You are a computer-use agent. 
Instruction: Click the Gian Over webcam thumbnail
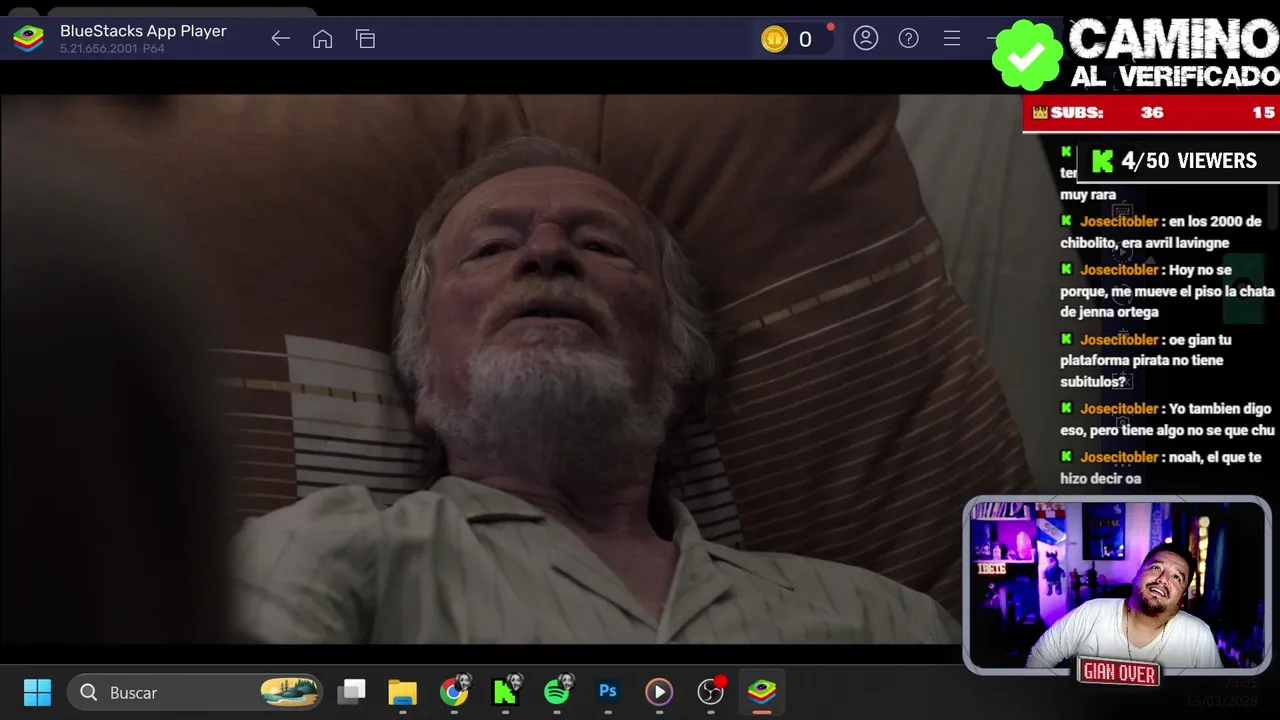[x=1117, y=586]
